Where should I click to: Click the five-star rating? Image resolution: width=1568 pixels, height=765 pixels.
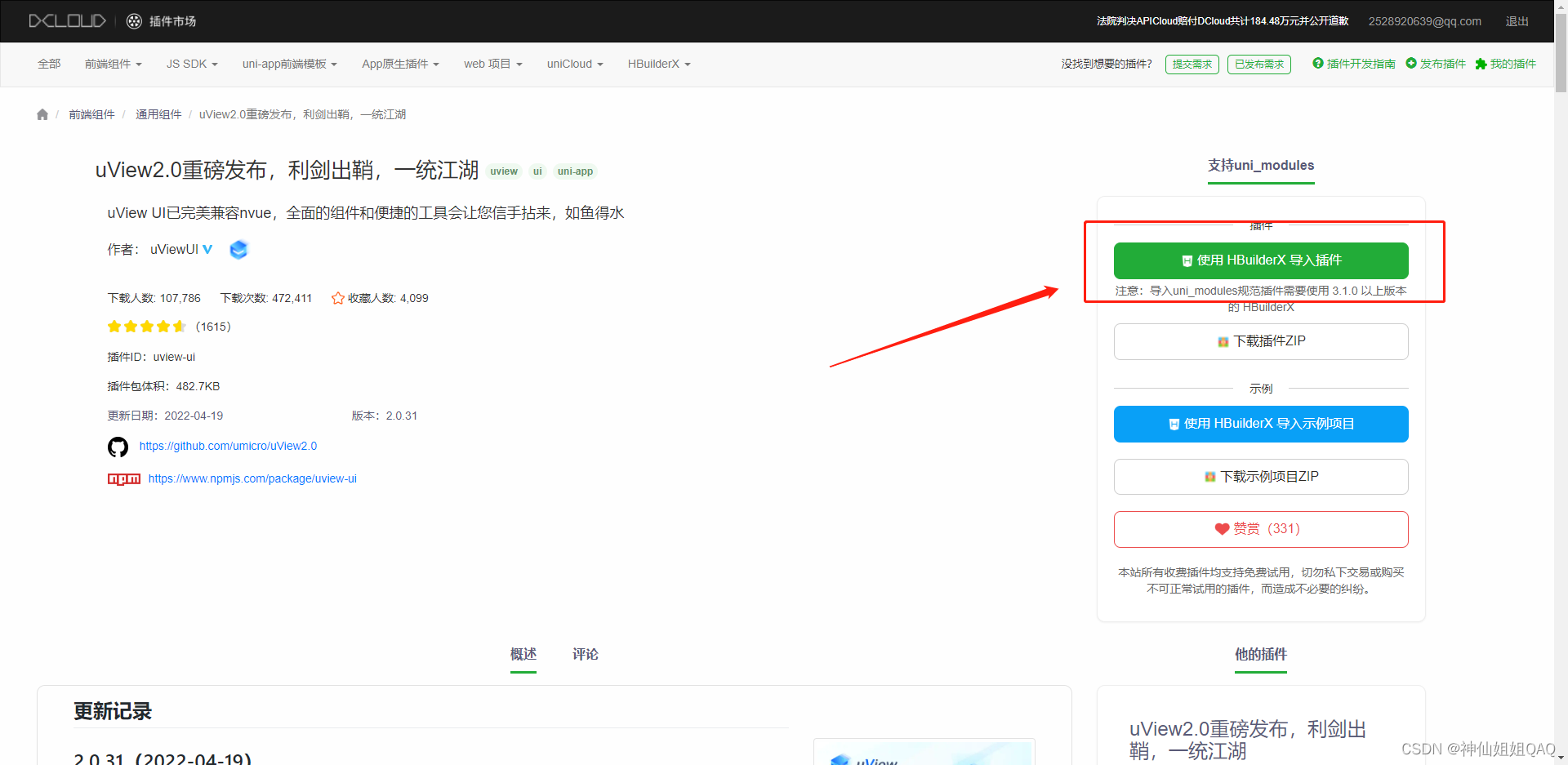(147, 327)
